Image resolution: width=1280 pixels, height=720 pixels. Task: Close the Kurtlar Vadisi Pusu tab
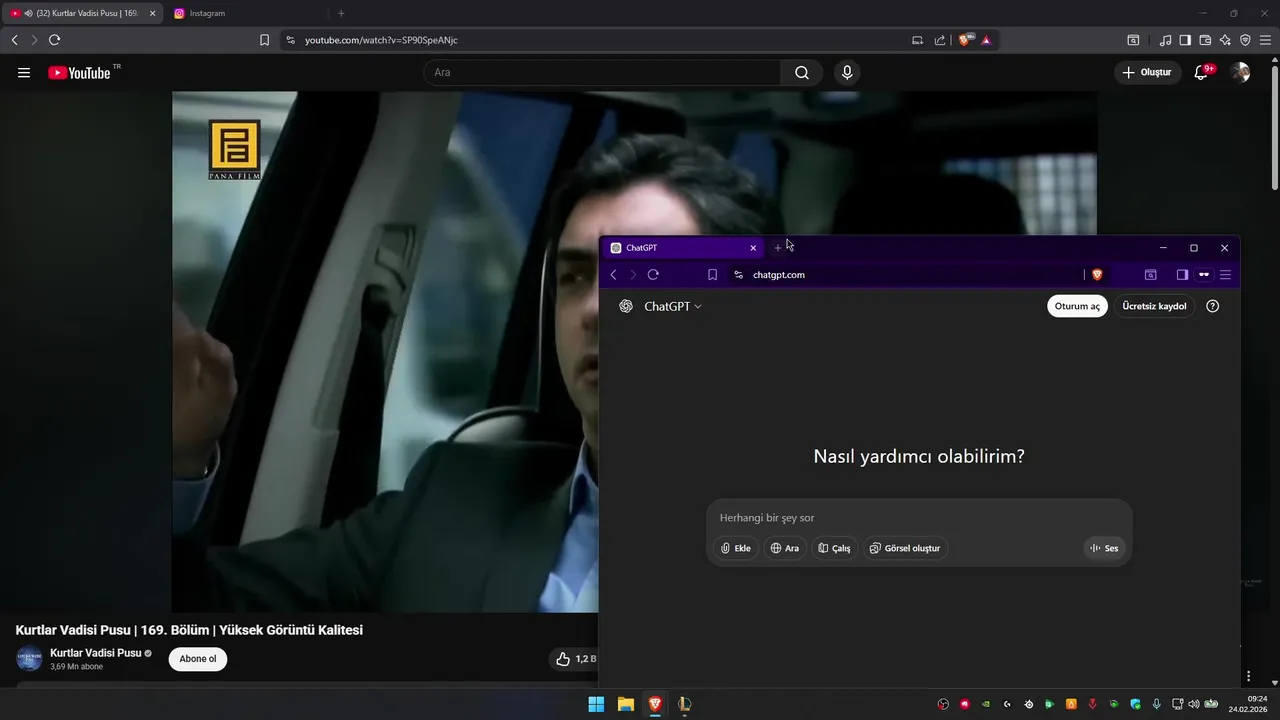tap(153, 13)
